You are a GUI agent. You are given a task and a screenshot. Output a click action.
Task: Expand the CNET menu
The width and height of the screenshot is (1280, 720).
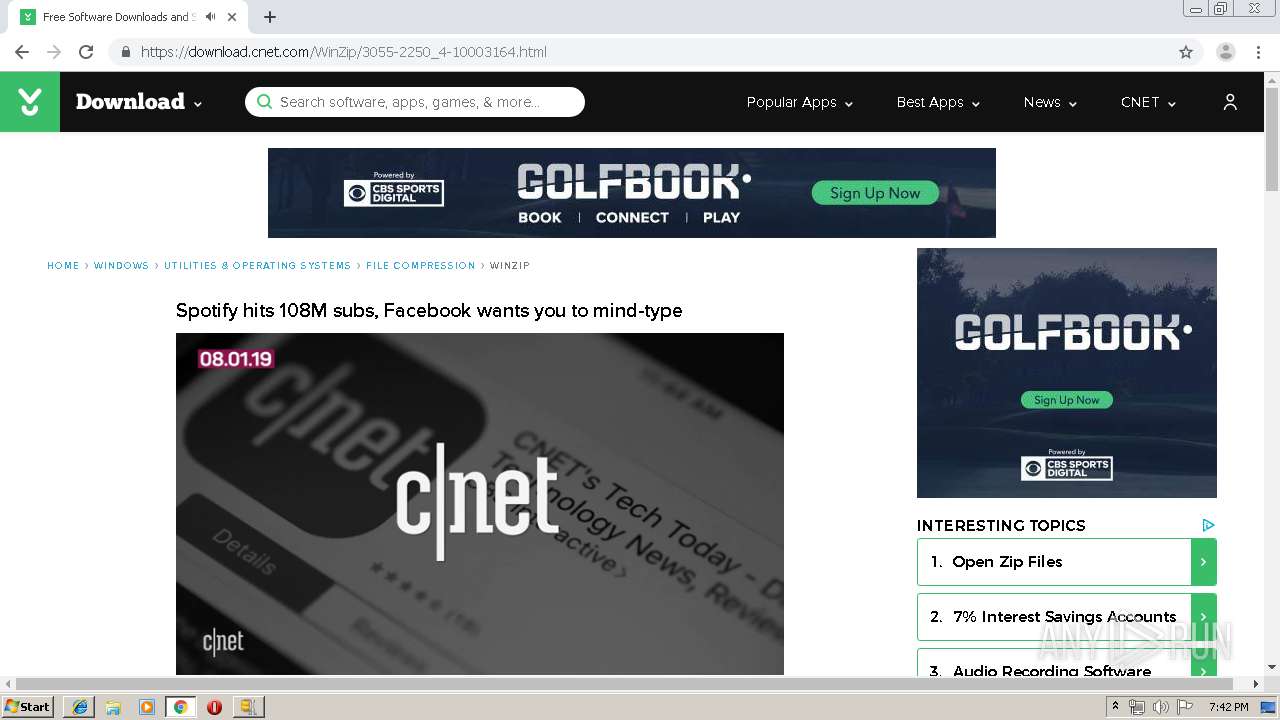pos(1148,102)
